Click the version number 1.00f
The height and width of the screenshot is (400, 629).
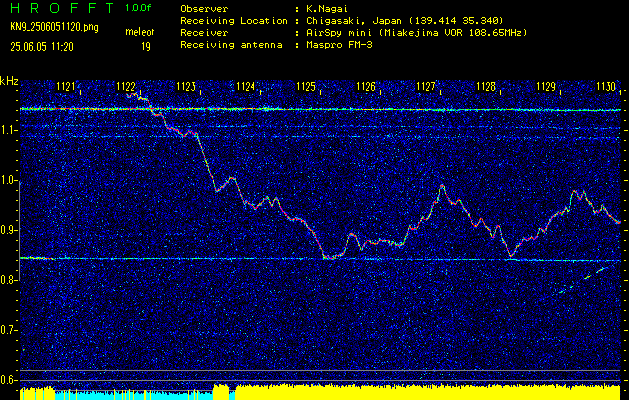[138, 8]
